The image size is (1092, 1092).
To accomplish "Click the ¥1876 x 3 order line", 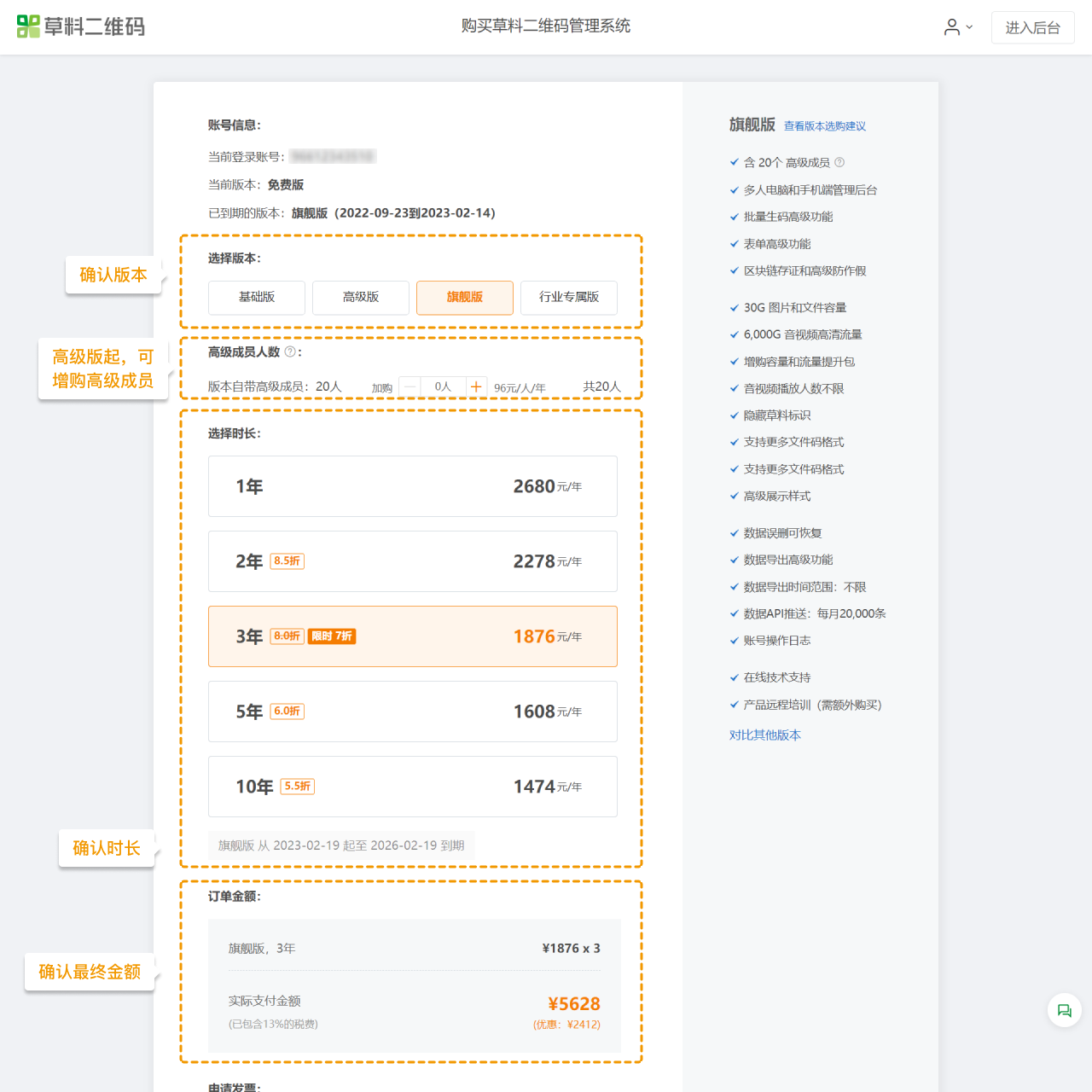I will pyautogui.click(x=572, y=949).
